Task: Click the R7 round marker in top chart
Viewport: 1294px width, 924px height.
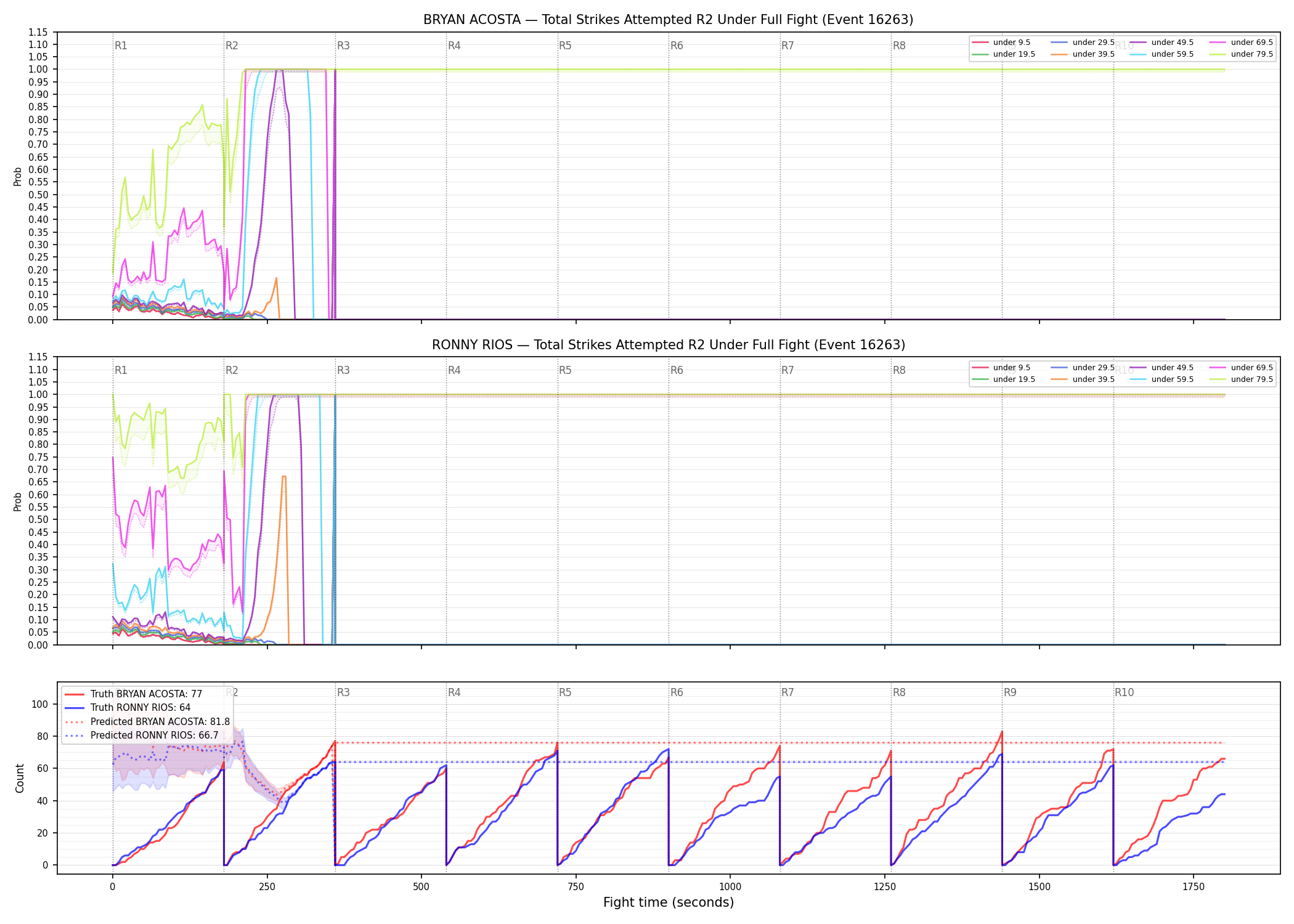Action: tap(787, 46)
